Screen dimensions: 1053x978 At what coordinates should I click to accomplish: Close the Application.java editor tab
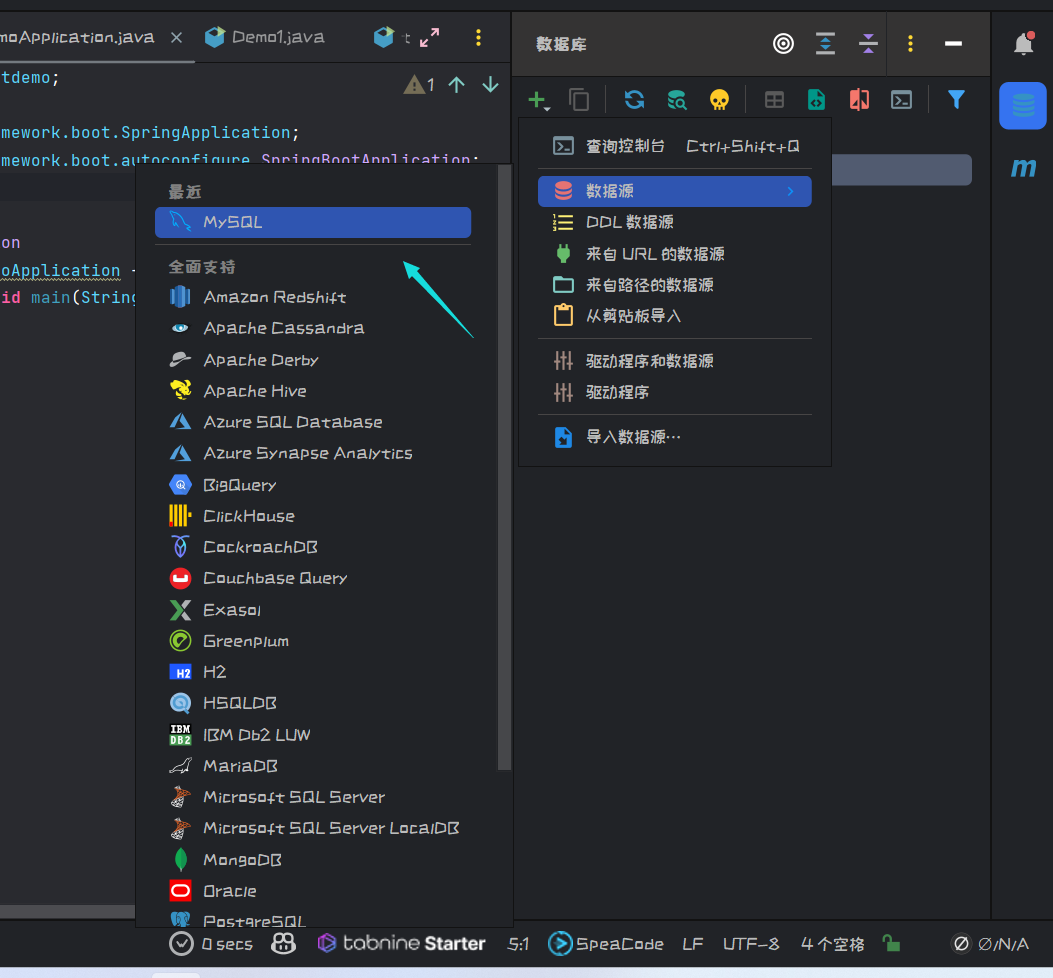(177, 38)
